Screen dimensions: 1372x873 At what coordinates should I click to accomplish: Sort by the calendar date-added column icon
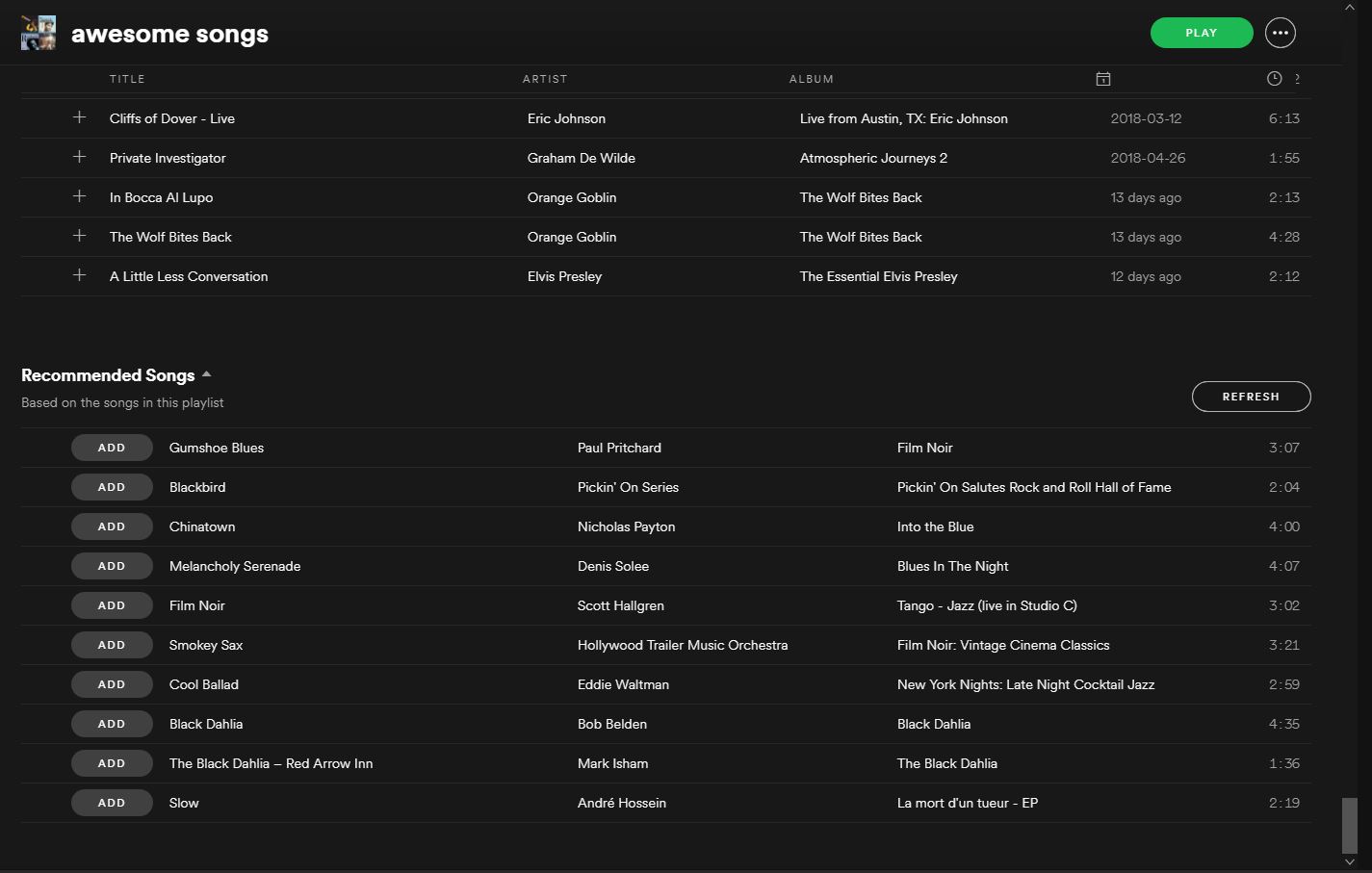1103,79
